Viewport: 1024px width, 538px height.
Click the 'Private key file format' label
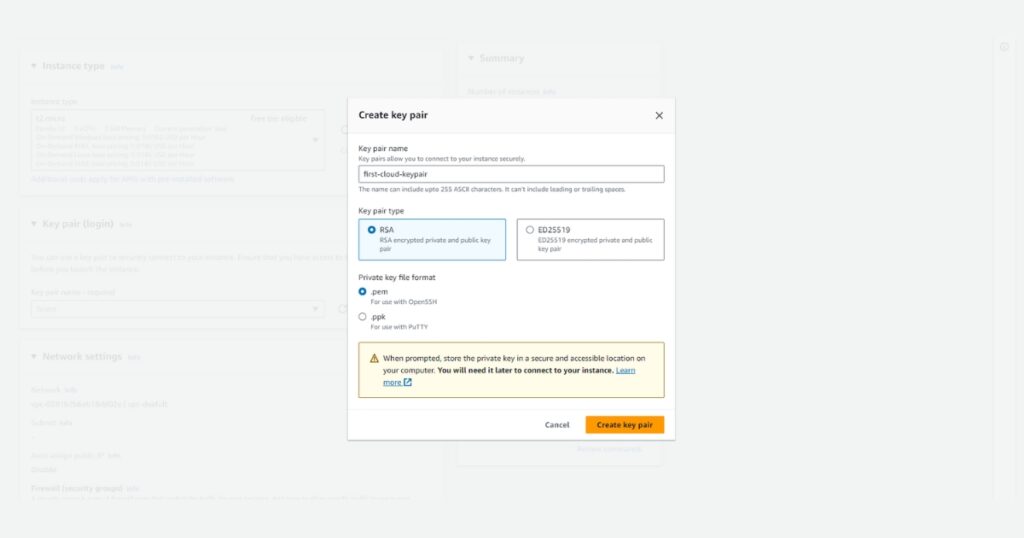coord(397,277)
